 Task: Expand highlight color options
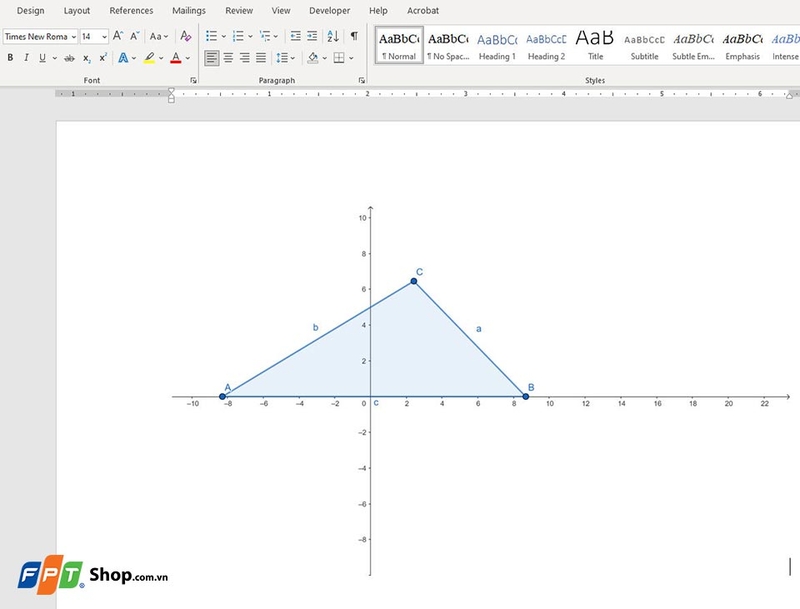coord(161,58)
